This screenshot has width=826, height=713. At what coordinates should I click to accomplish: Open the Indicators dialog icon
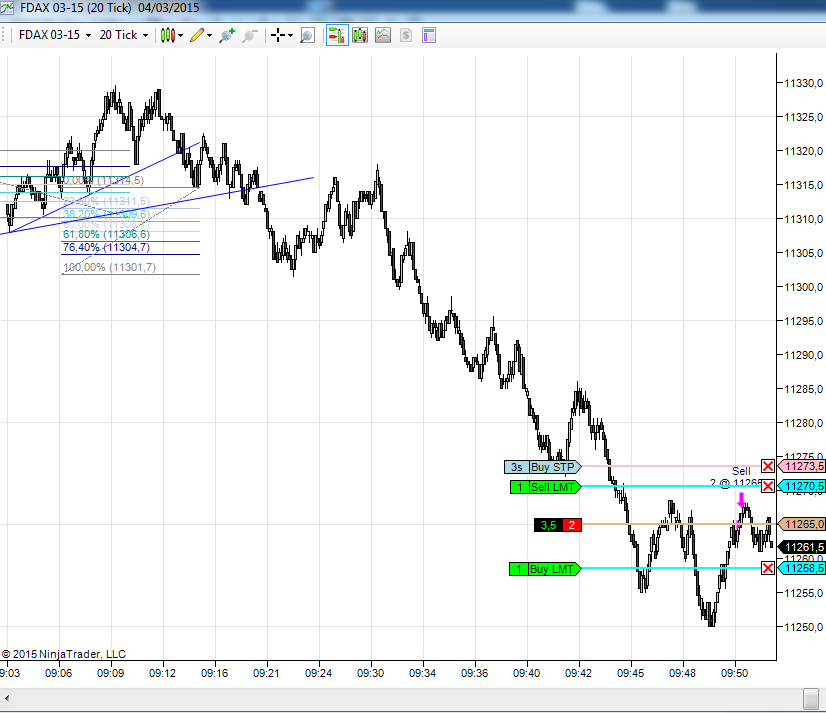(383, 35)
